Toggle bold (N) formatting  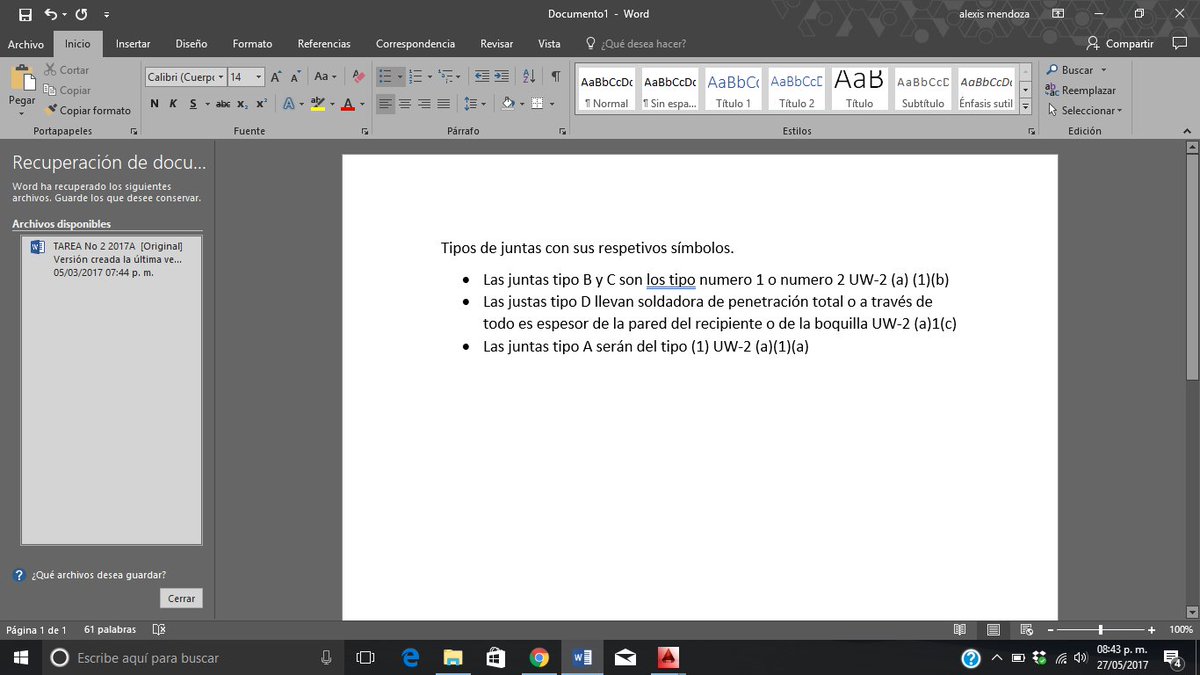(x=155, y=104)
